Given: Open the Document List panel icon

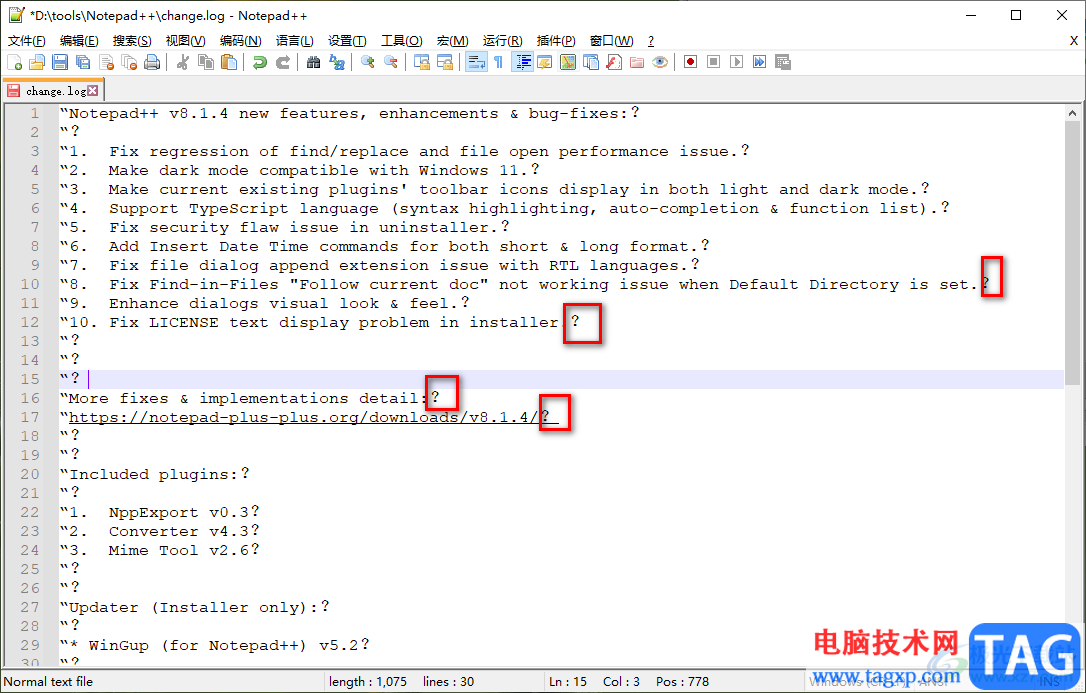Looking at the screenshot, I should click(x=591, y=62).
